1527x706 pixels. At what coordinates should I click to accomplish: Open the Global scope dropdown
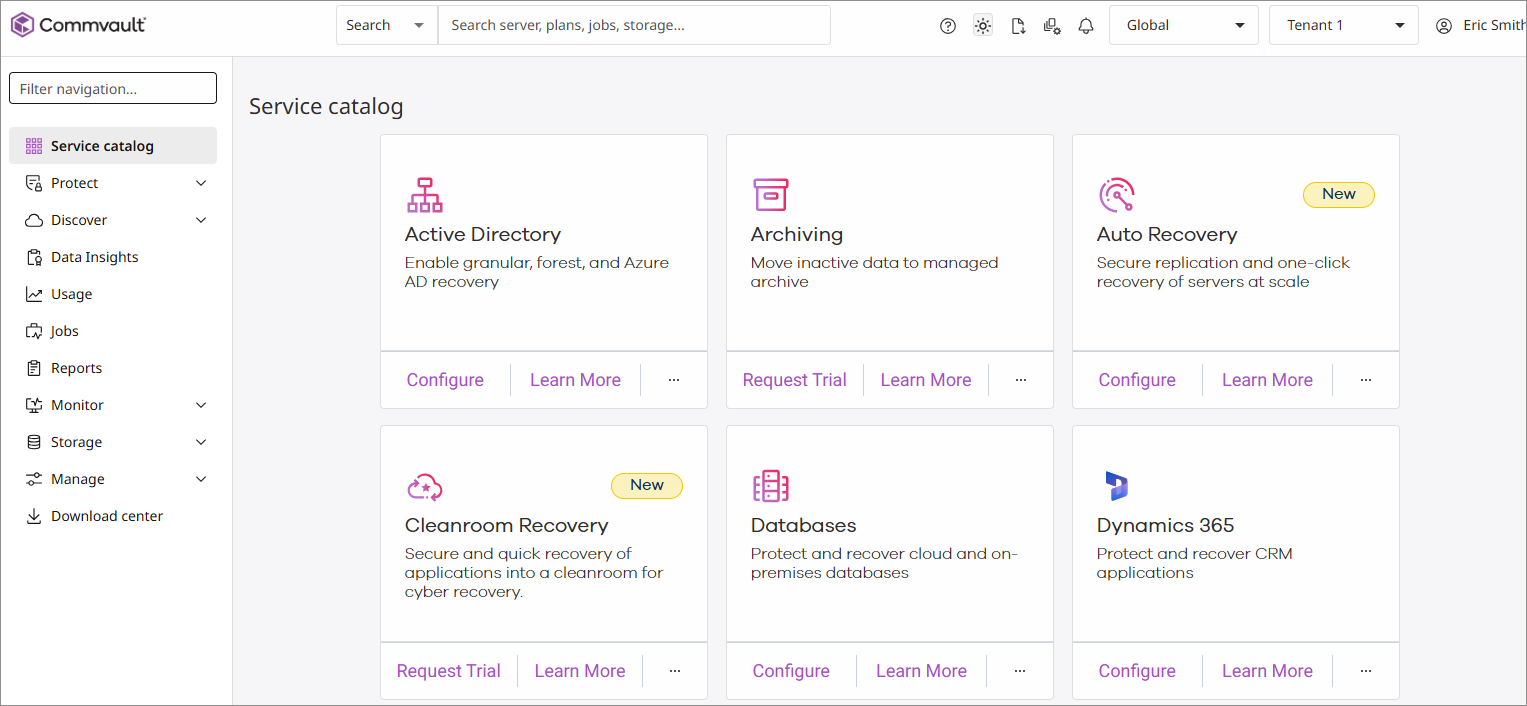1184,25
